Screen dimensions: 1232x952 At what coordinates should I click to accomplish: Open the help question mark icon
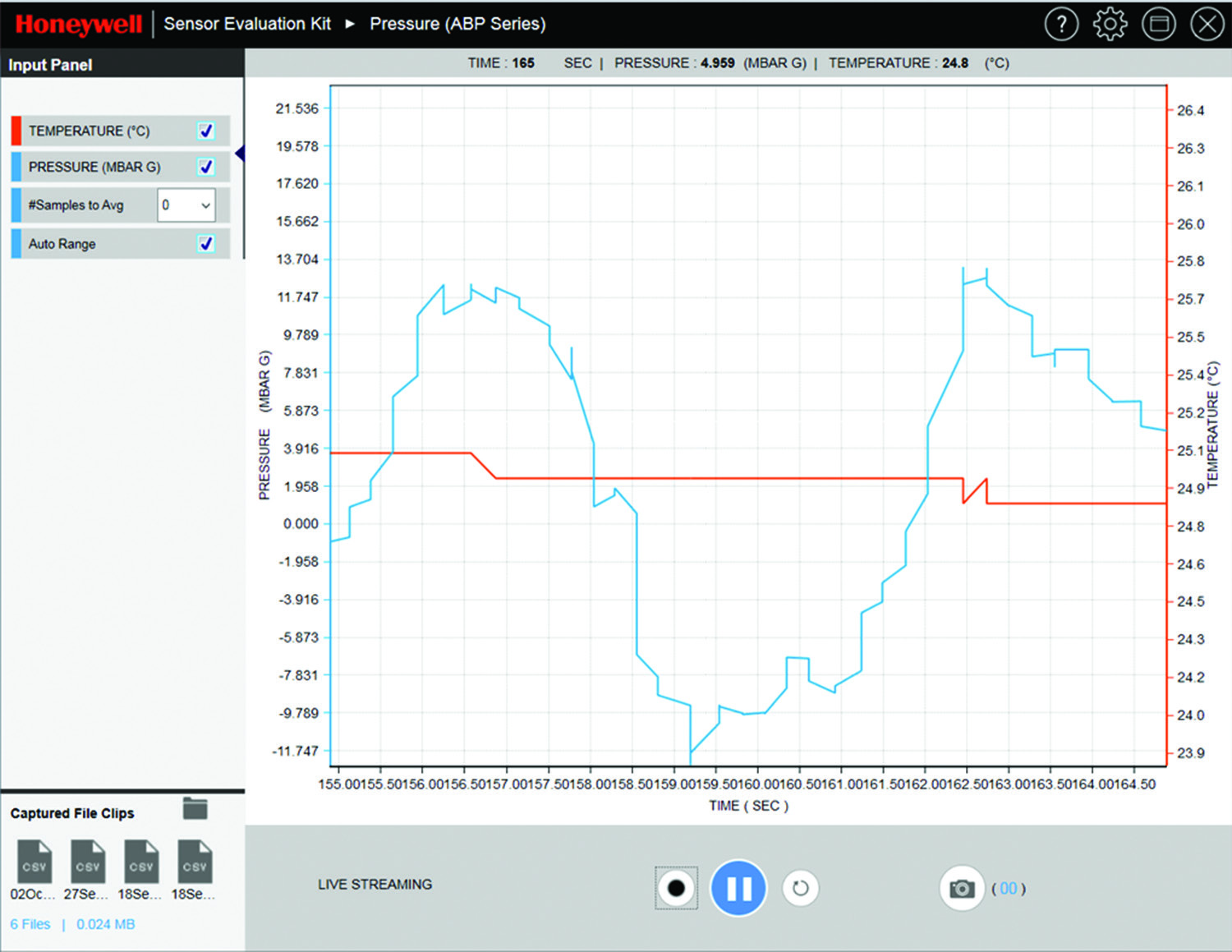point(1060,24)
